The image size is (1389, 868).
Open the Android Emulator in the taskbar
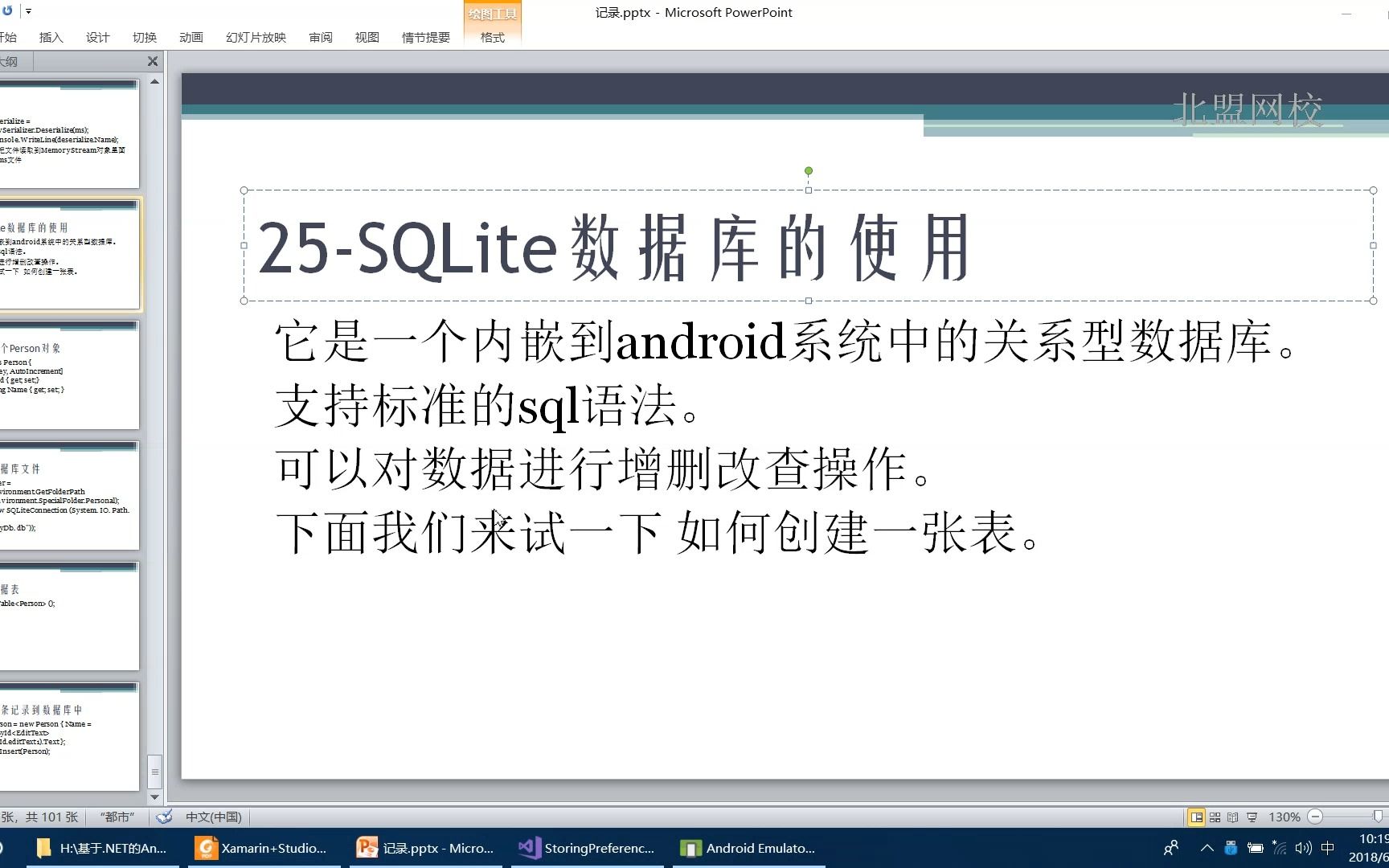pos(749,848)
